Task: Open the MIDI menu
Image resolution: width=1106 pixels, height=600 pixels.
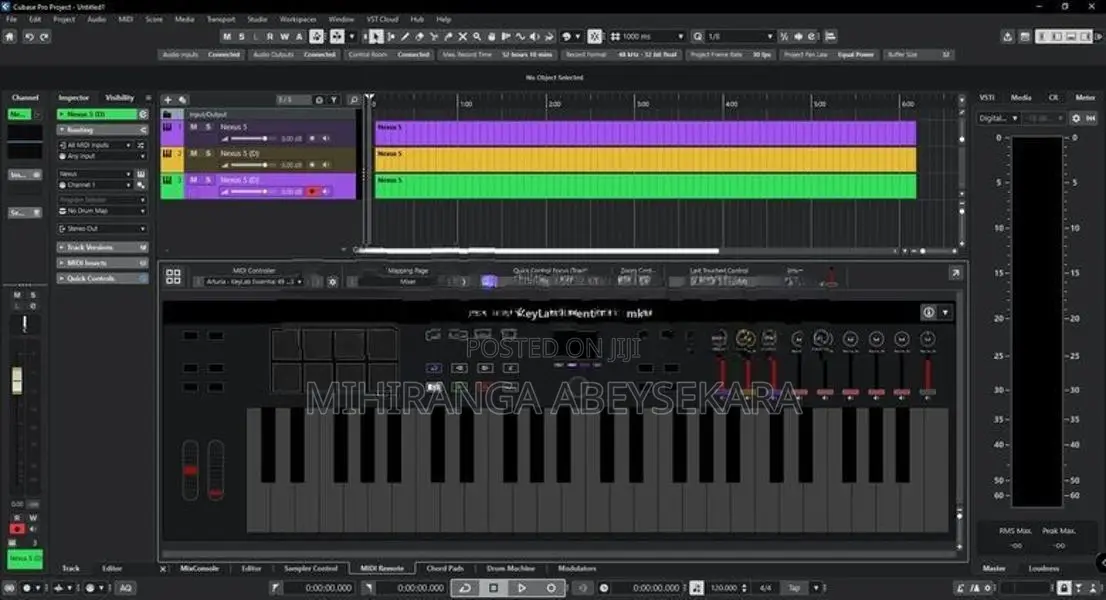Action: (x=126, y=20)
